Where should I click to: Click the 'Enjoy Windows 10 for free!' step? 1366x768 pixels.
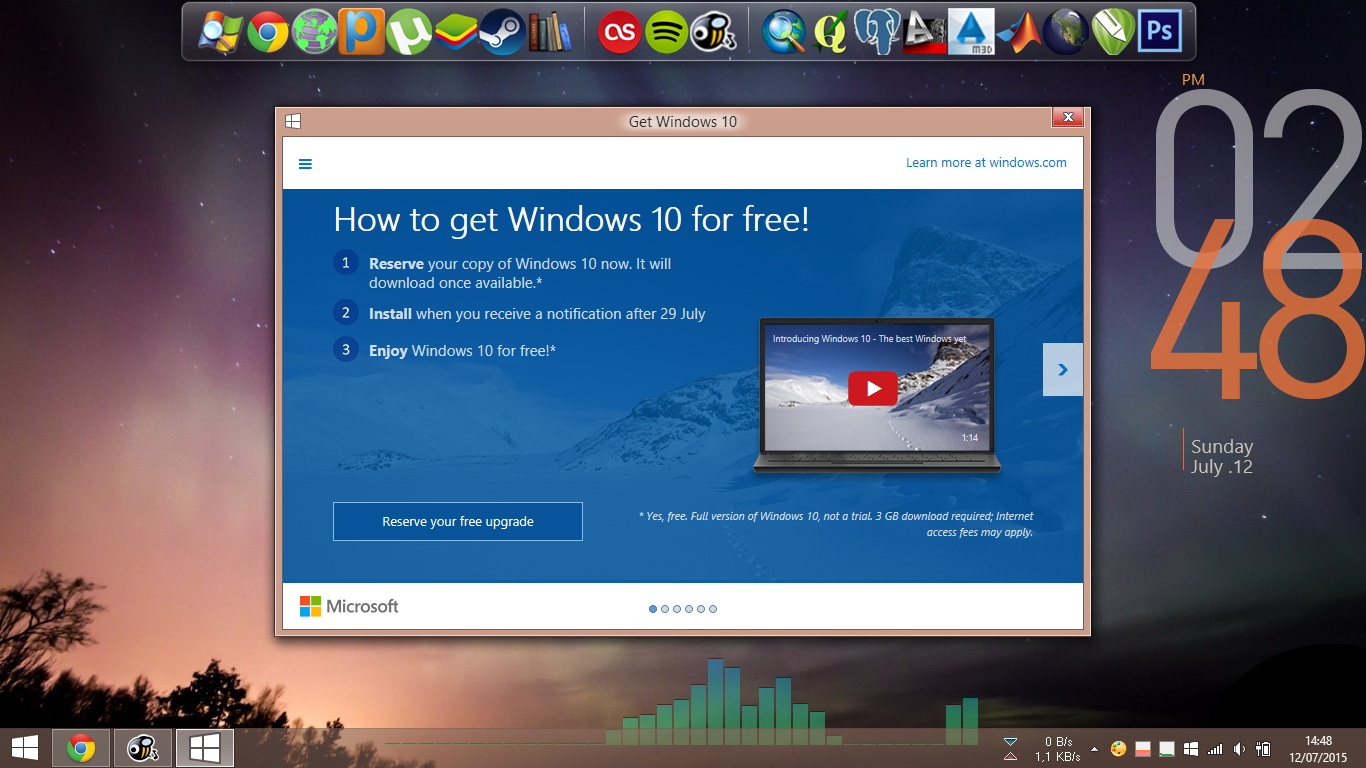coord(462,351)
